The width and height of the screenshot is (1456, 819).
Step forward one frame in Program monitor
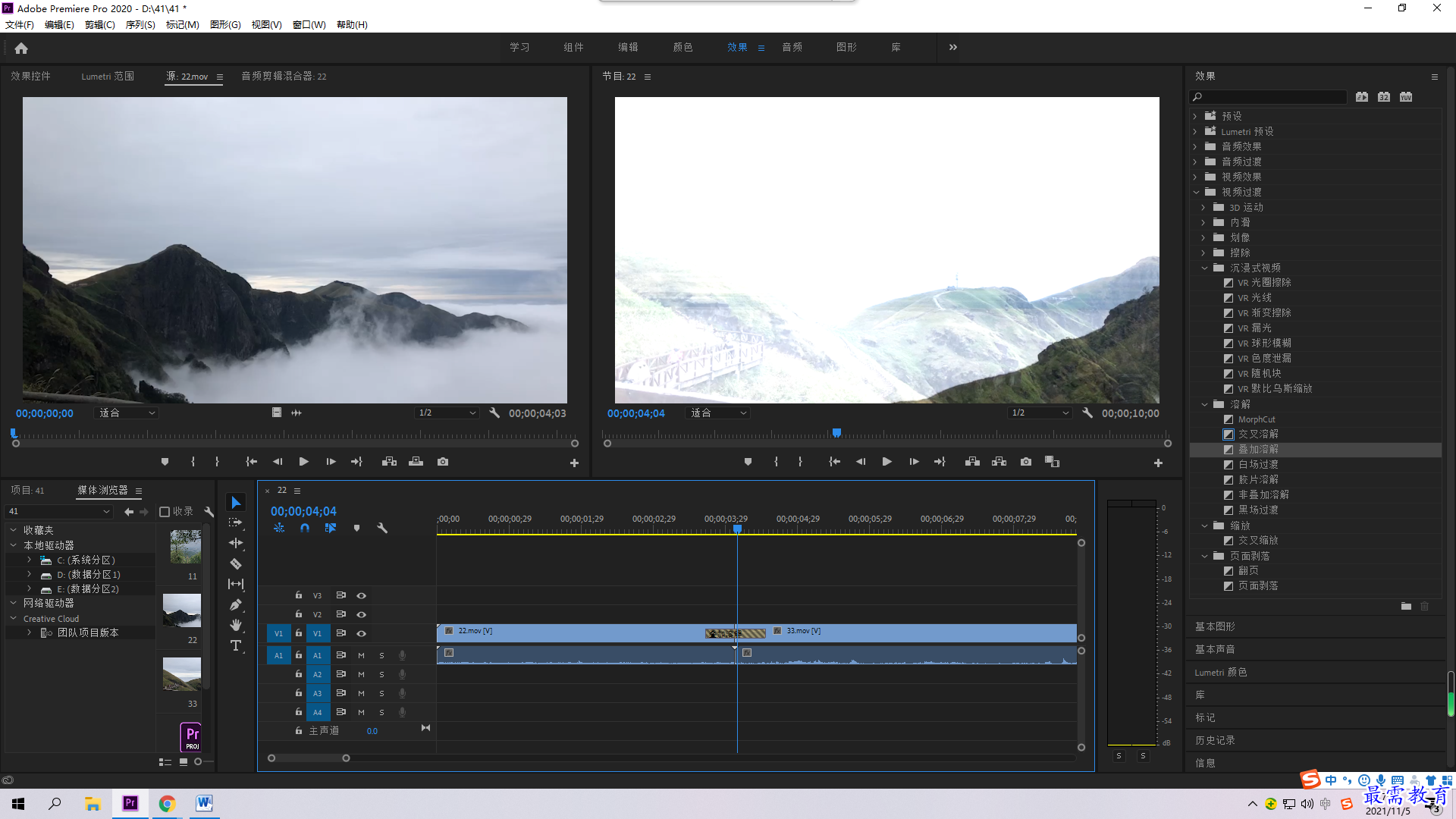point(914,462)
